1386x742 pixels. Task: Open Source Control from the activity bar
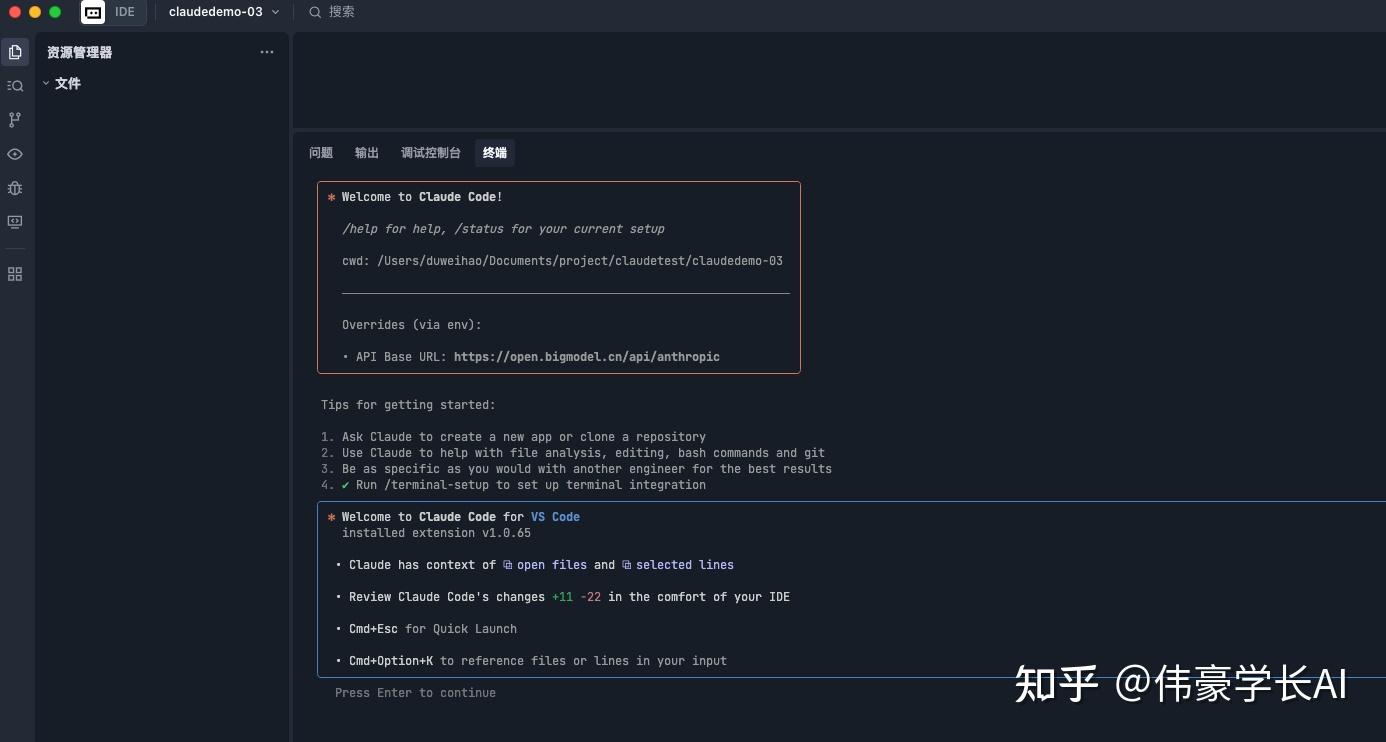[x=15, y=120]
